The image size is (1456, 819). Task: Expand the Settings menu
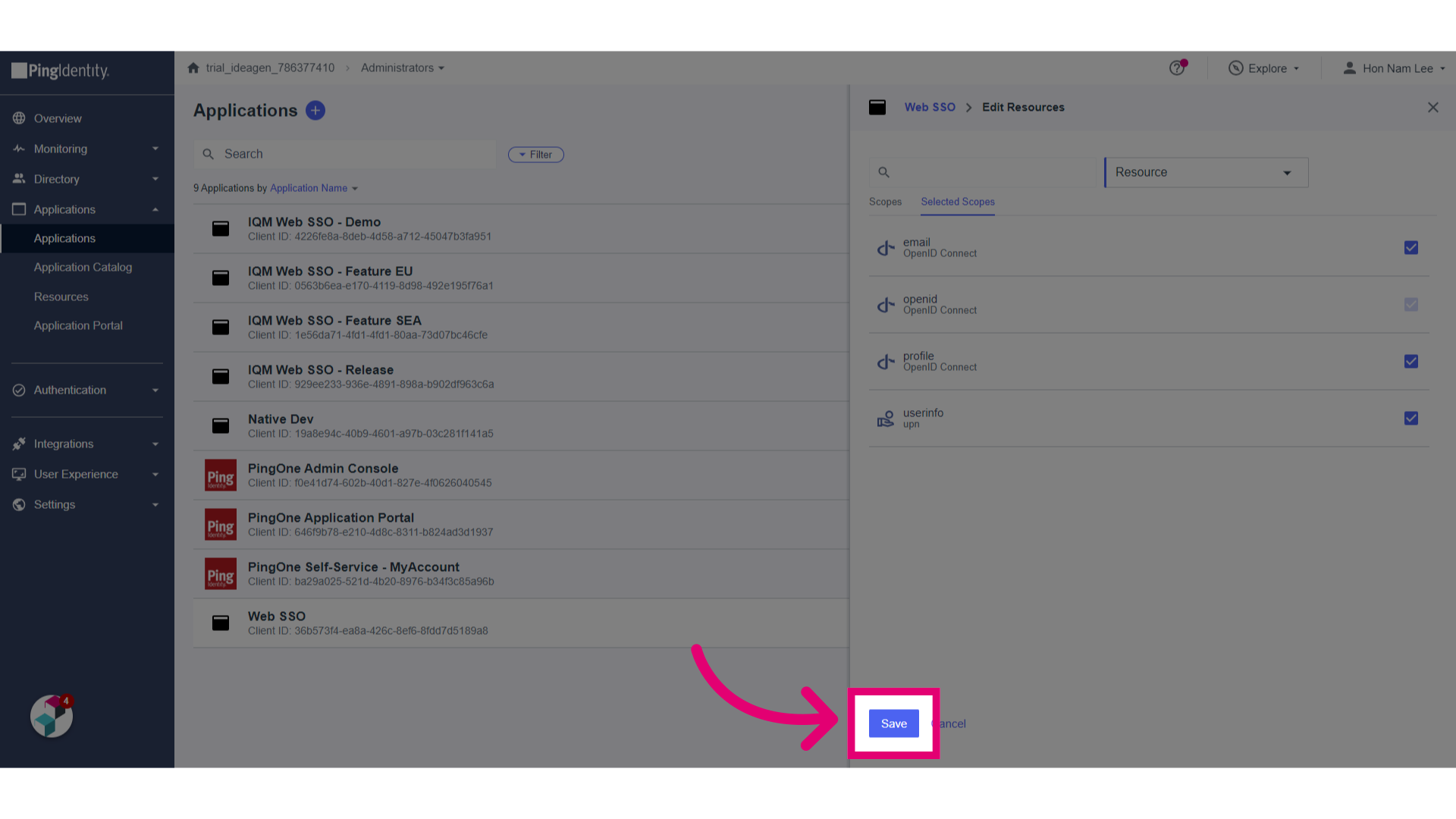click(x=87, y=504)
